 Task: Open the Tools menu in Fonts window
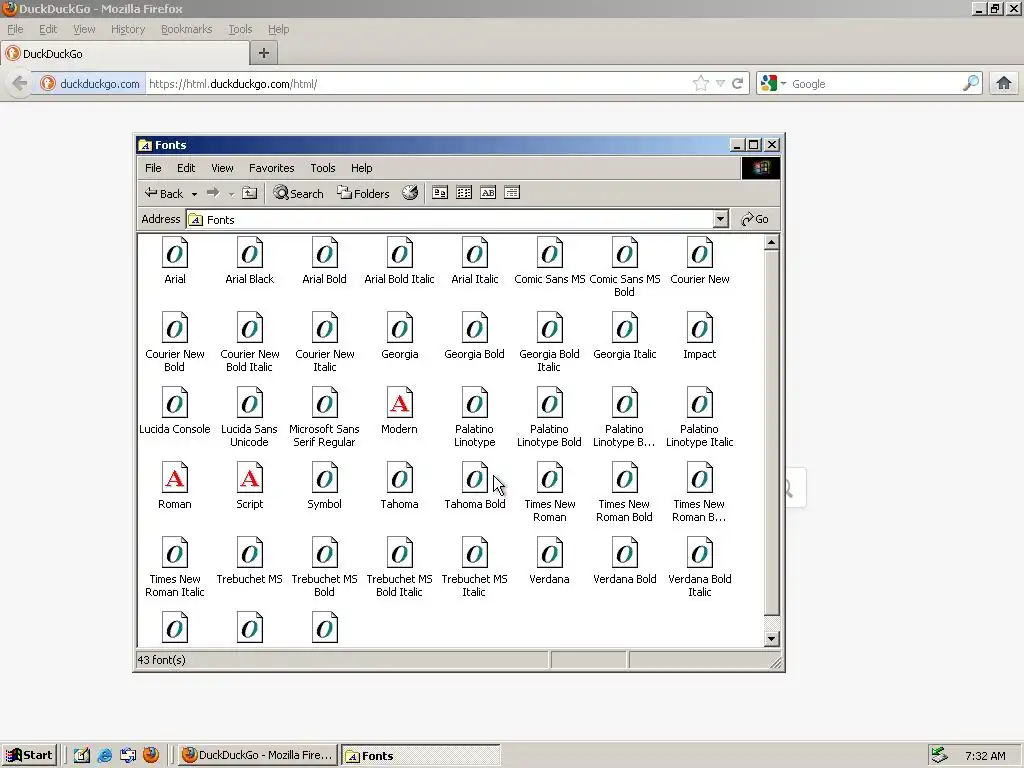coord(323,168)
